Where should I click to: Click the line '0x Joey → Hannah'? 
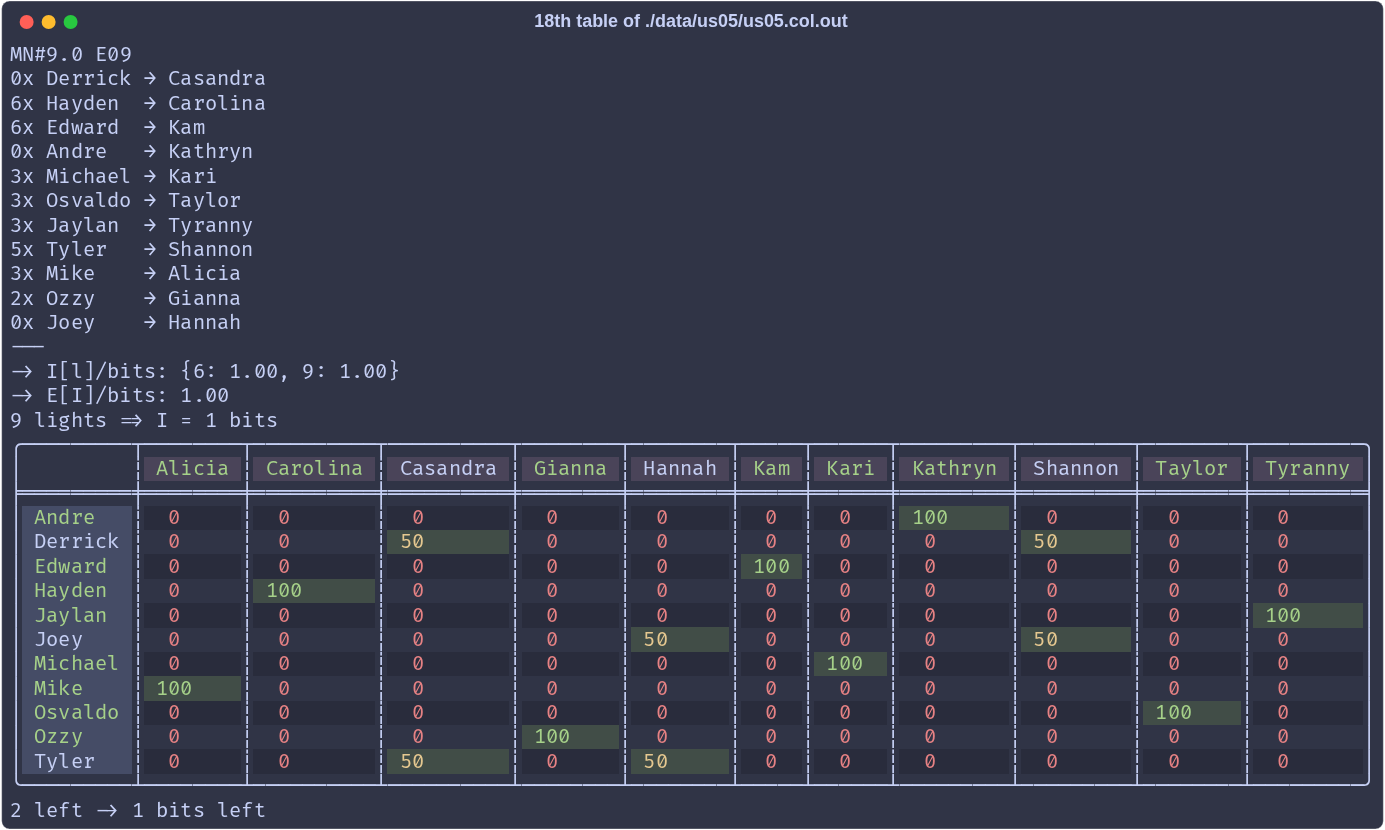coord(126,322)
